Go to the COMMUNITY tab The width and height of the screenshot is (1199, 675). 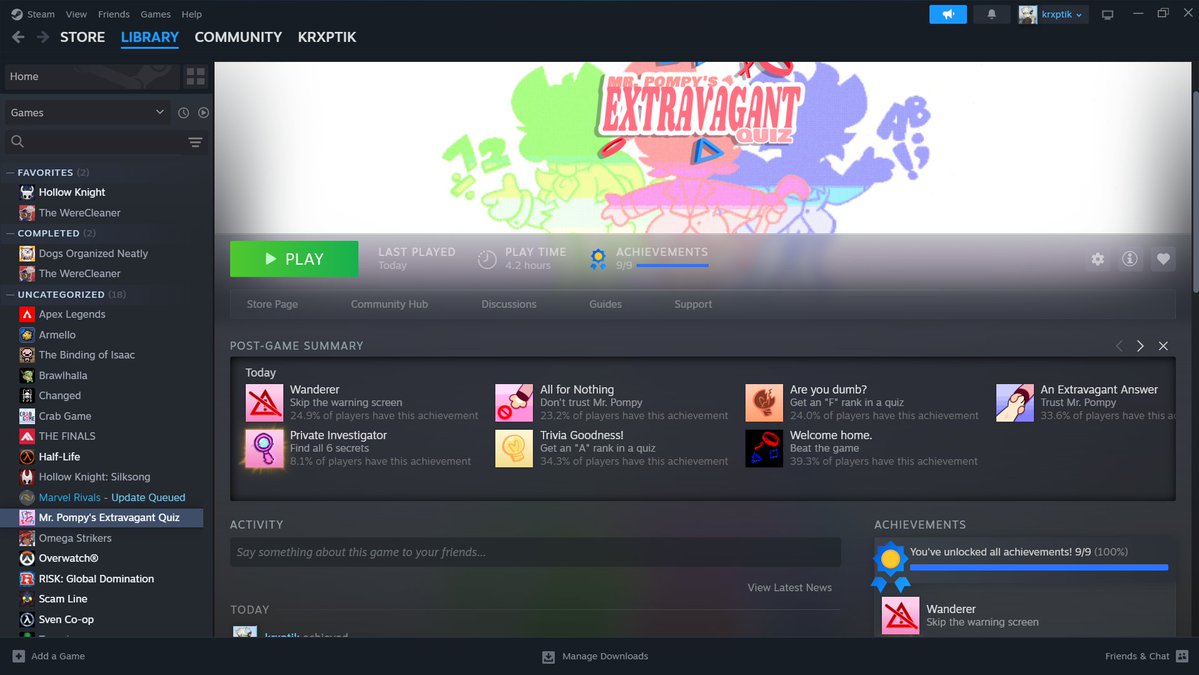[238, 37]
